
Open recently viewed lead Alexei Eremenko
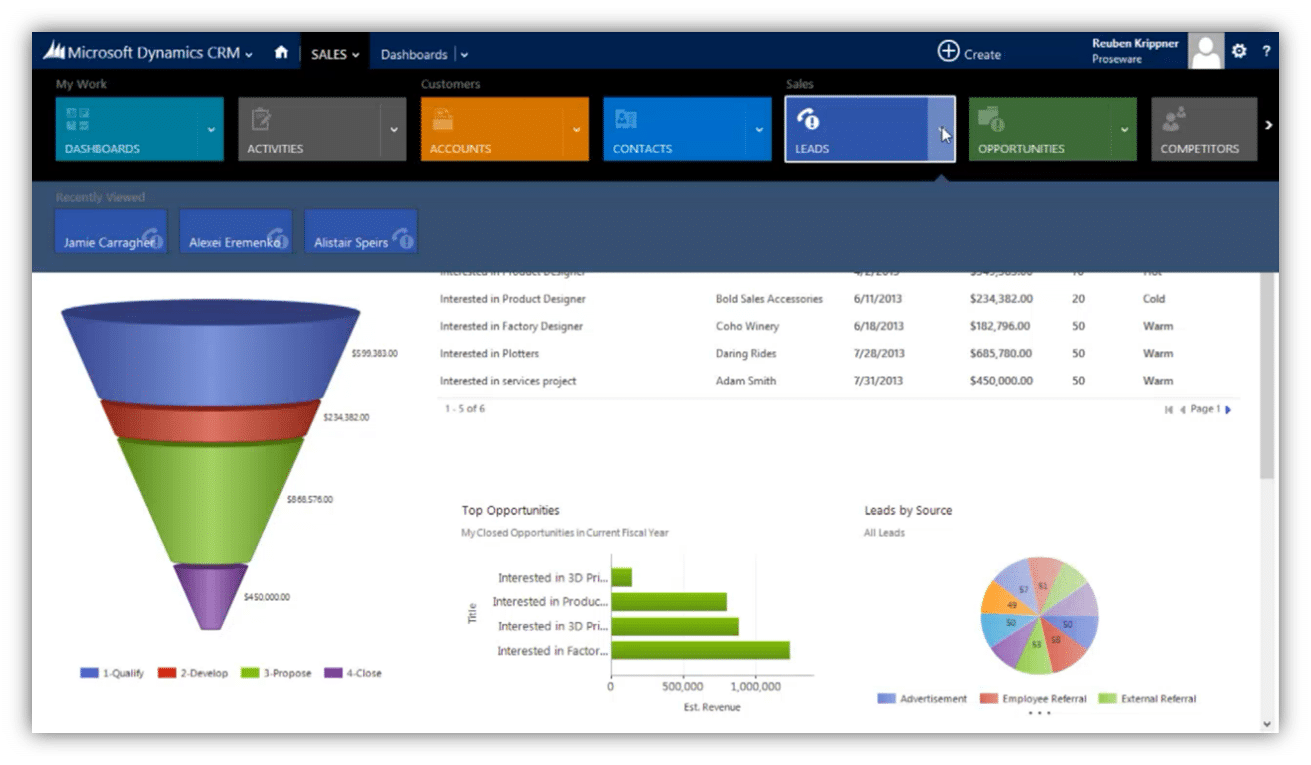click(236, 232)
